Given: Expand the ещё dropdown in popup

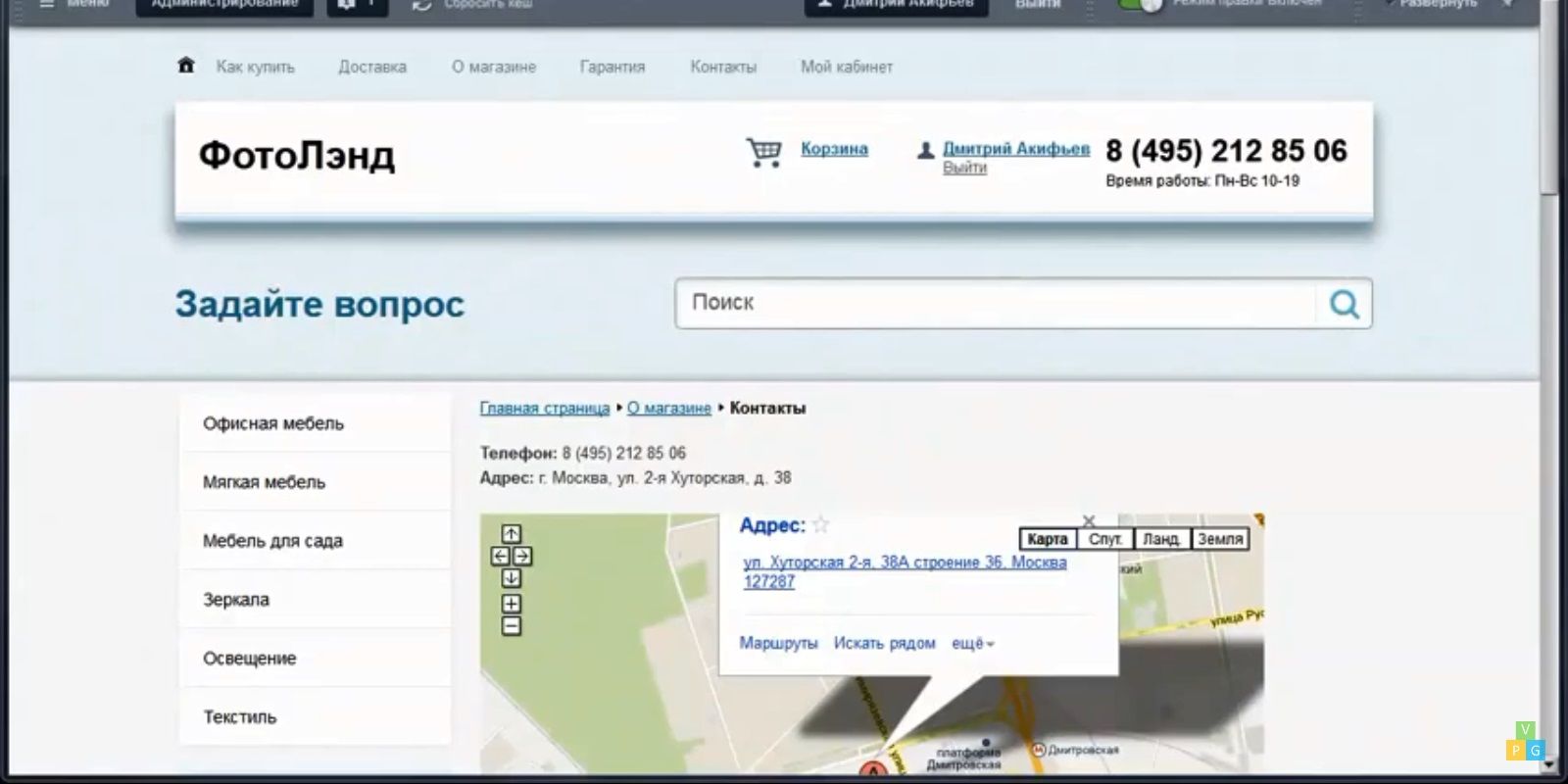Looking at the screenshot, I should click(x=973, y=644).
